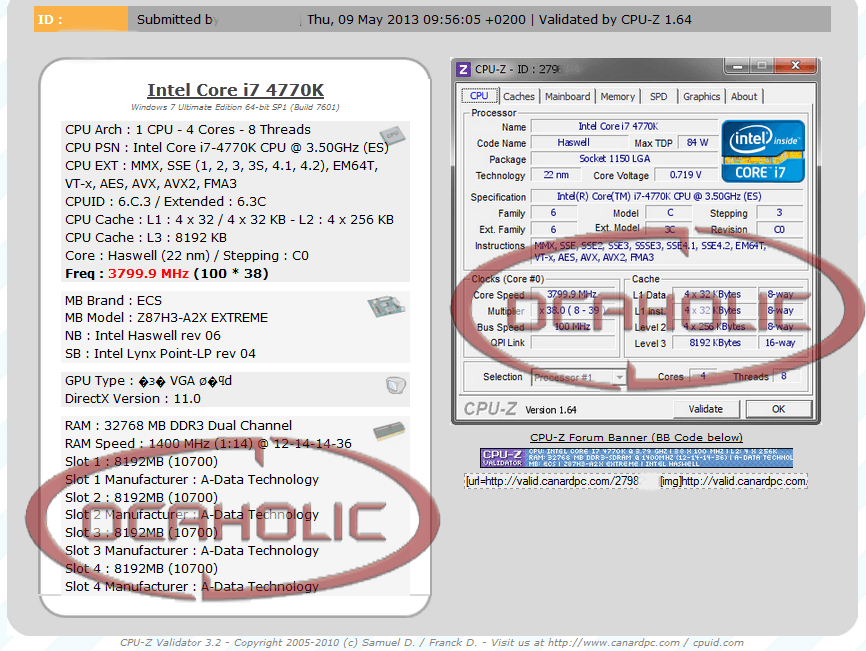
Task: Click the Intel inside Core i7 badge
Action: (x=763, y=151)
